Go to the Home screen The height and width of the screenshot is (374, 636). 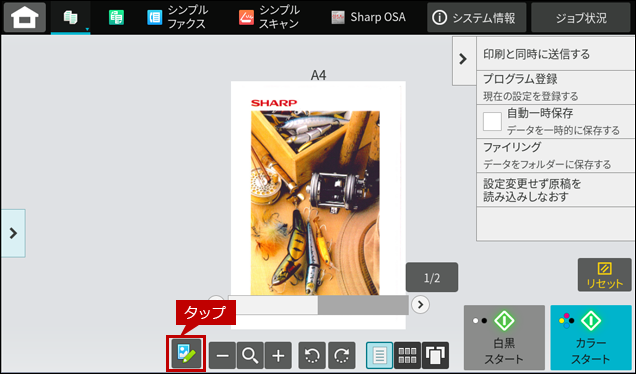25,17
